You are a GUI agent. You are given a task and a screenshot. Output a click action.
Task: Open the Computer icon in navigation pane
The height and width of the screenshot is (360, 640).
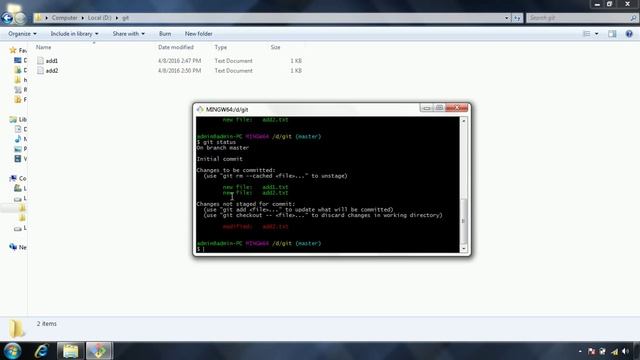pos(13,178)
